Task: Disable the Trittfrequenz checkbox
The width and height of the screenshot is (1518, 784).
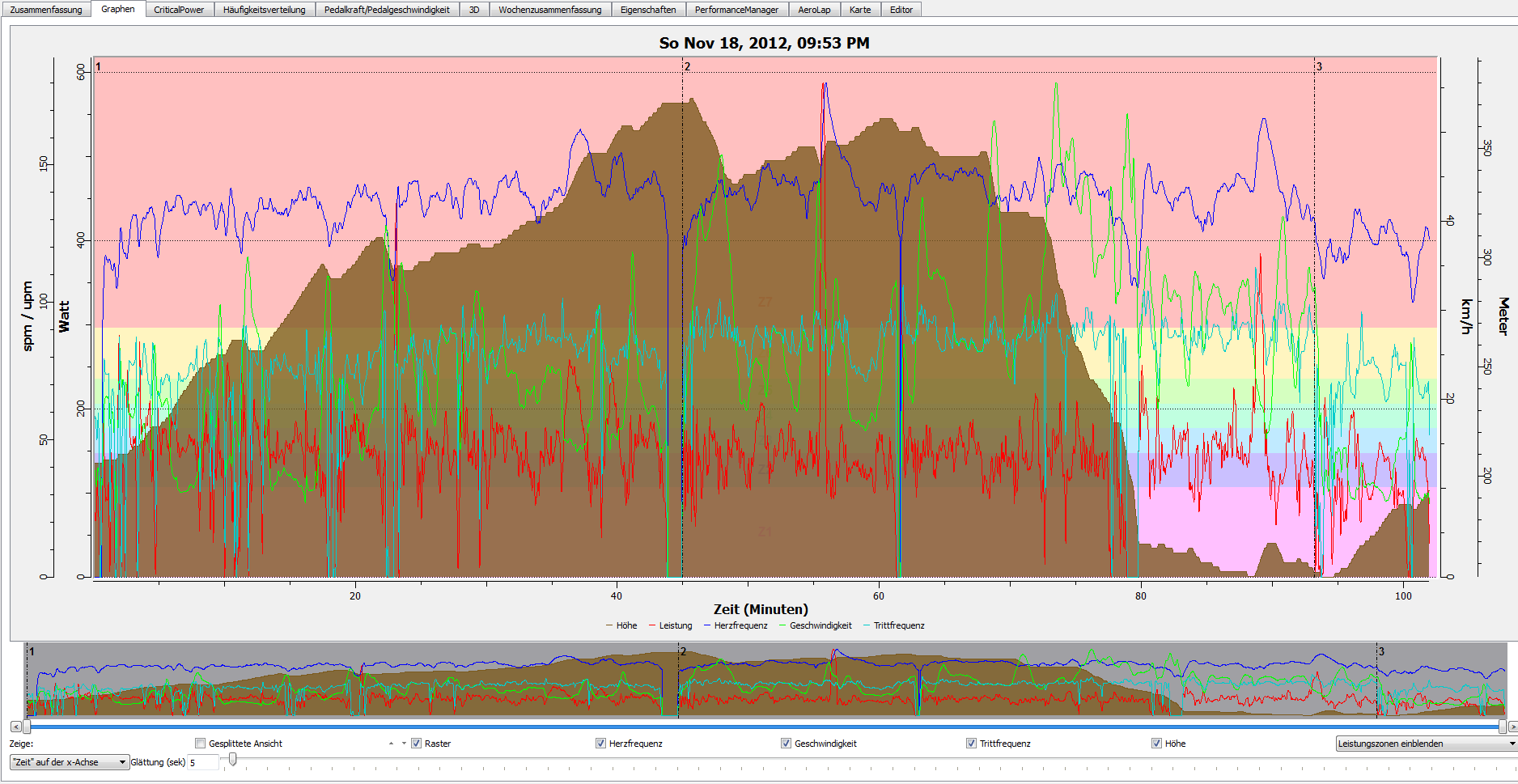Action: [x=971, y=744]
